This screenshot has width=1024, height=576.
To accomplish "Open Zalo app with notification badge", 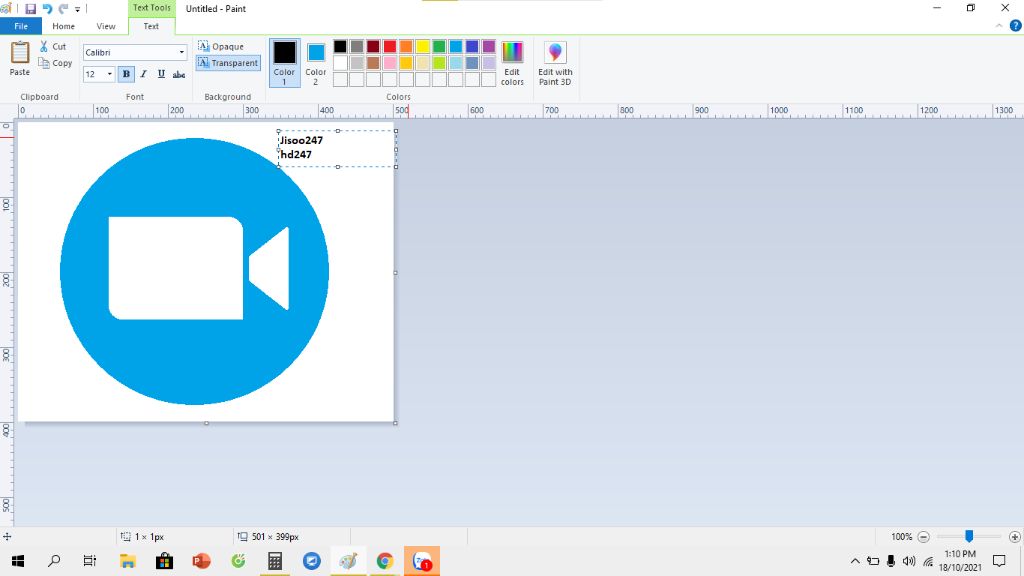I will [422, 561].
